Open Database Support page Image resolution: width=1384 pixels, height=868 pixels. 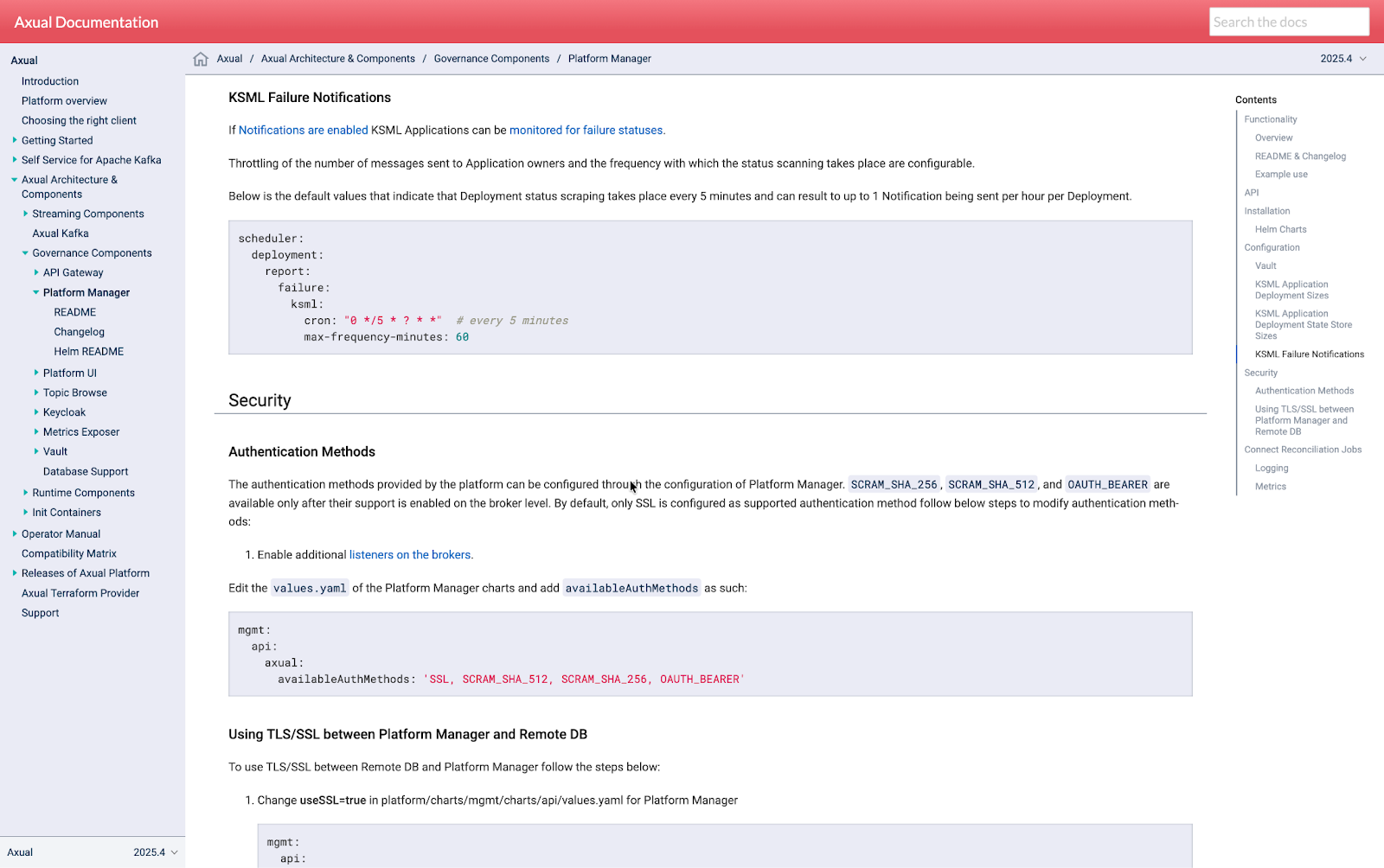[x=86, y=472]
